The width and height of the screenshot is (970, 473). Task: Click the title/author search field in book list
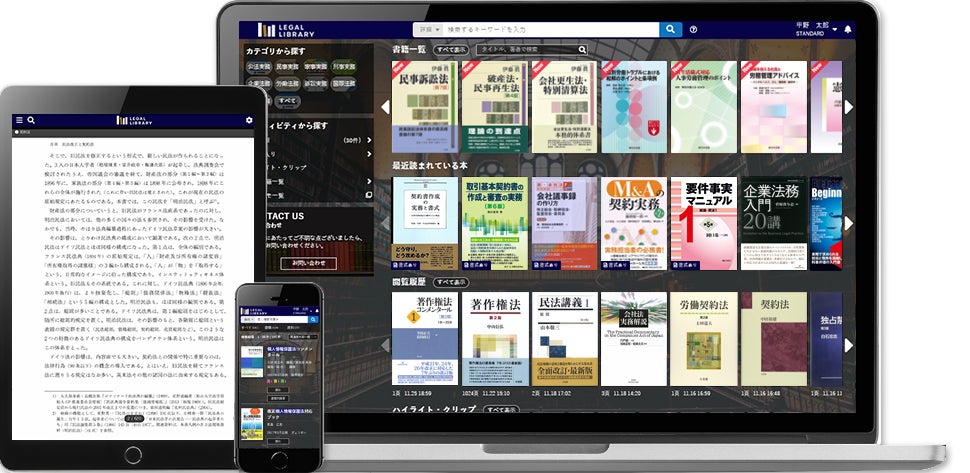point(531,49)
